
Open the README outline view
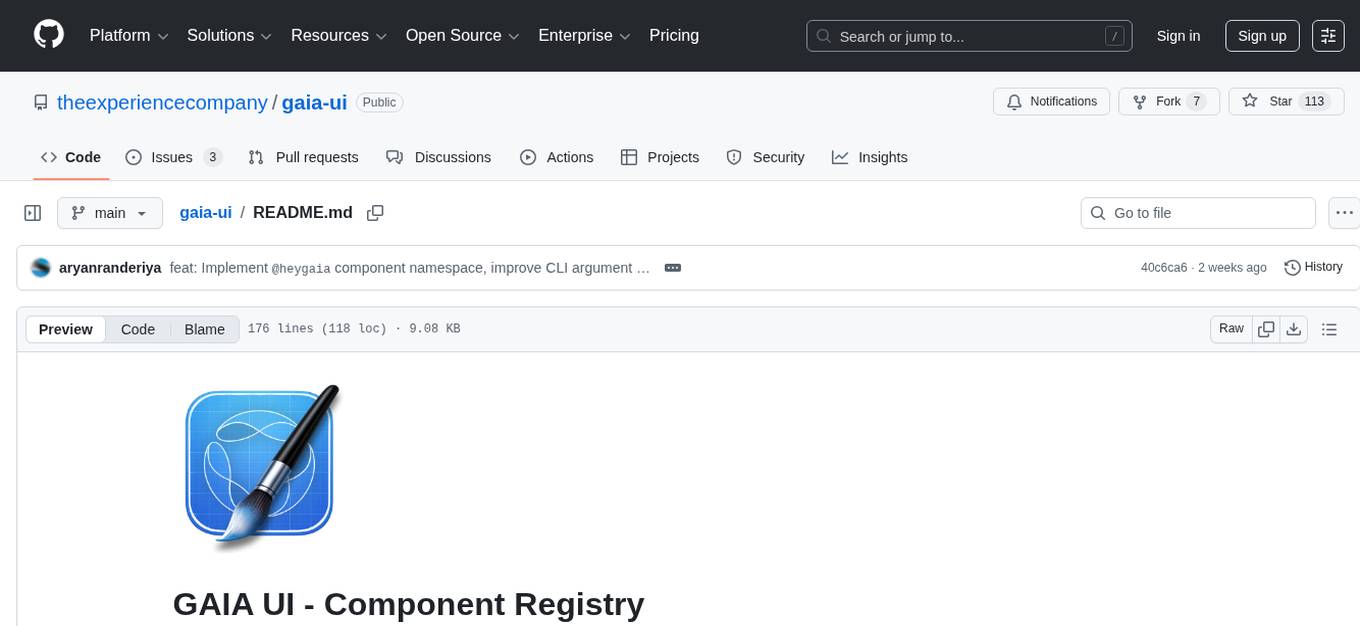(x=1330, y=328)
